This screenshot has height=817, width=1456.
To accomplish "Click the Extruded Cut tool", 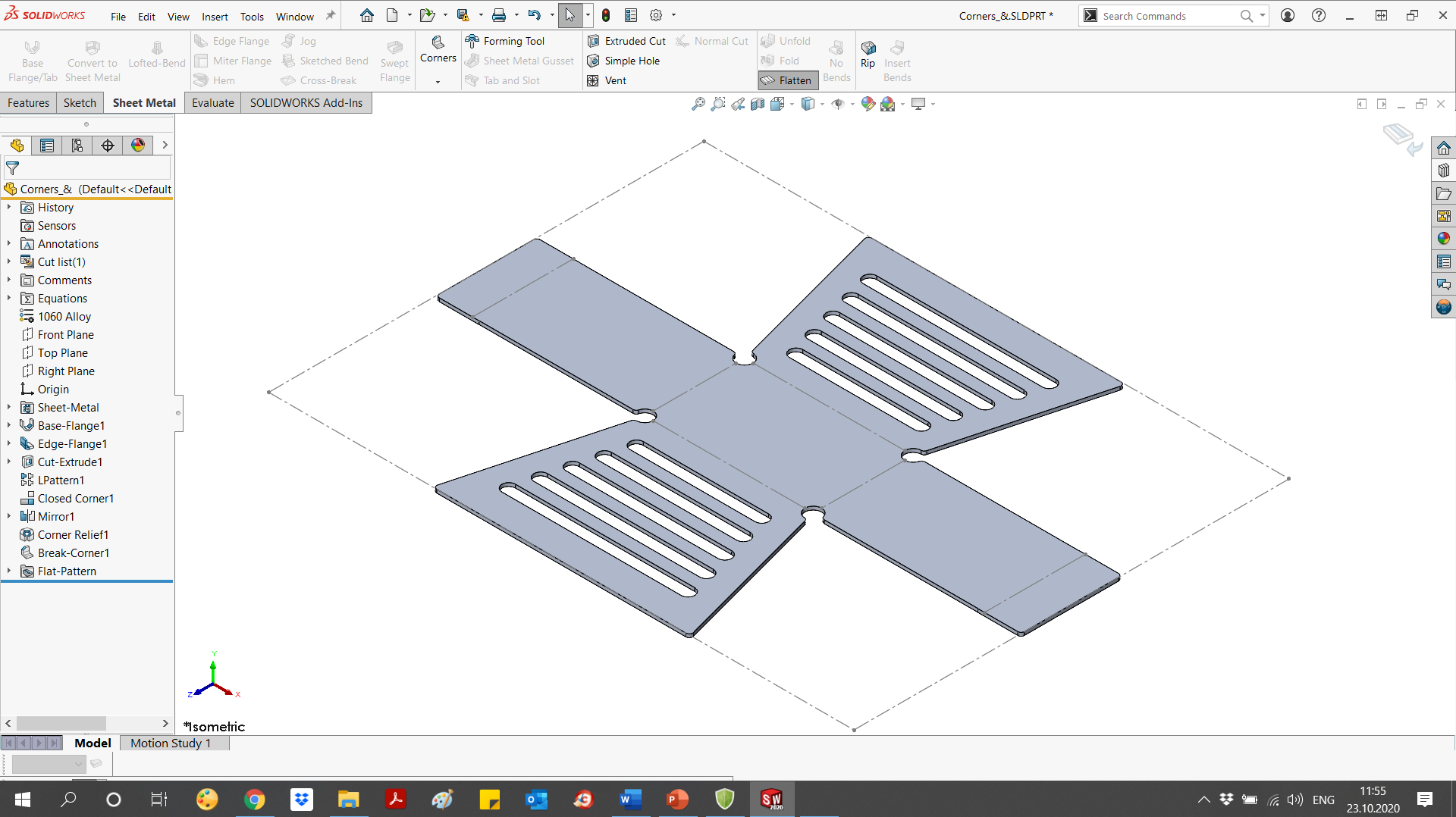I will coord(626,41).
